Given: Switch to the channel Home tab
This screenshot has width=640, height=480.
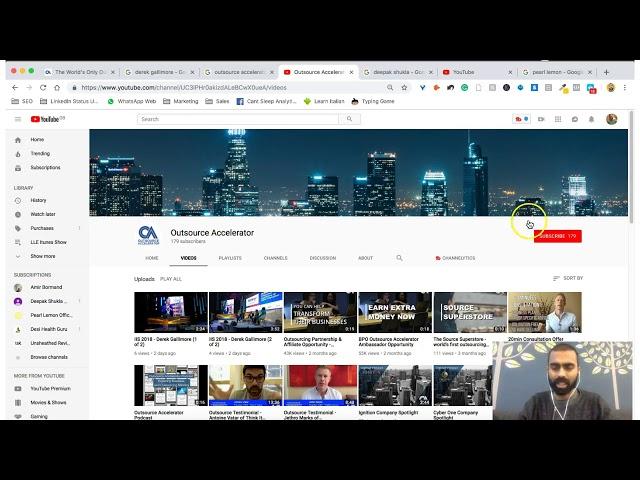Looking at the screenshot, I should click(152, 258).
